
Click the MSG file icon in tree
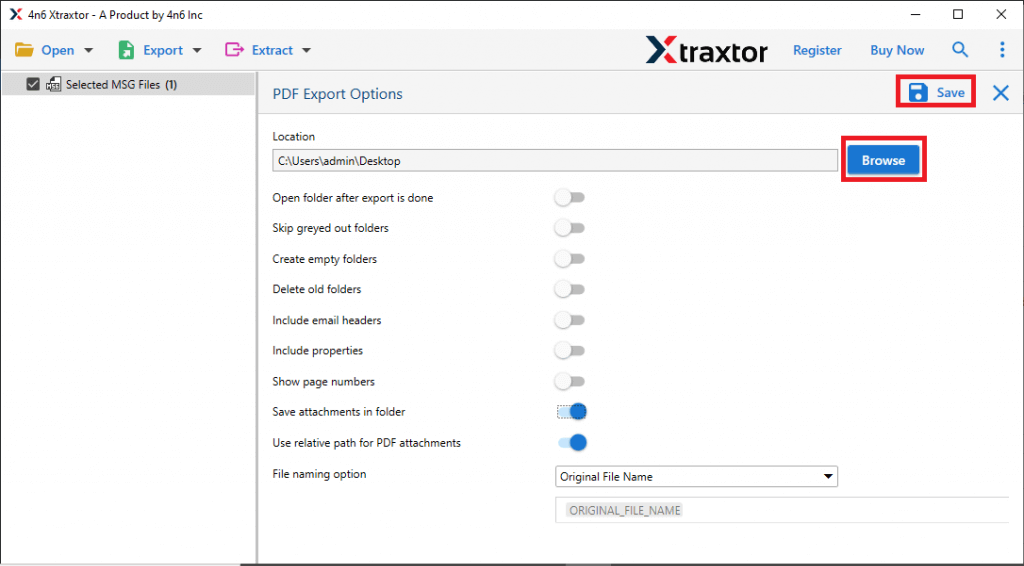pyautogui.click(x=54, y=84)
